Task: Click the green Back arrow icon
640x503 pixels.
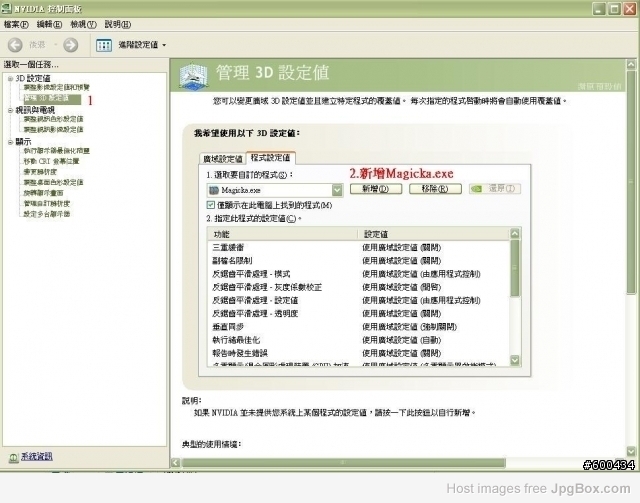Action: pos(15,45)
